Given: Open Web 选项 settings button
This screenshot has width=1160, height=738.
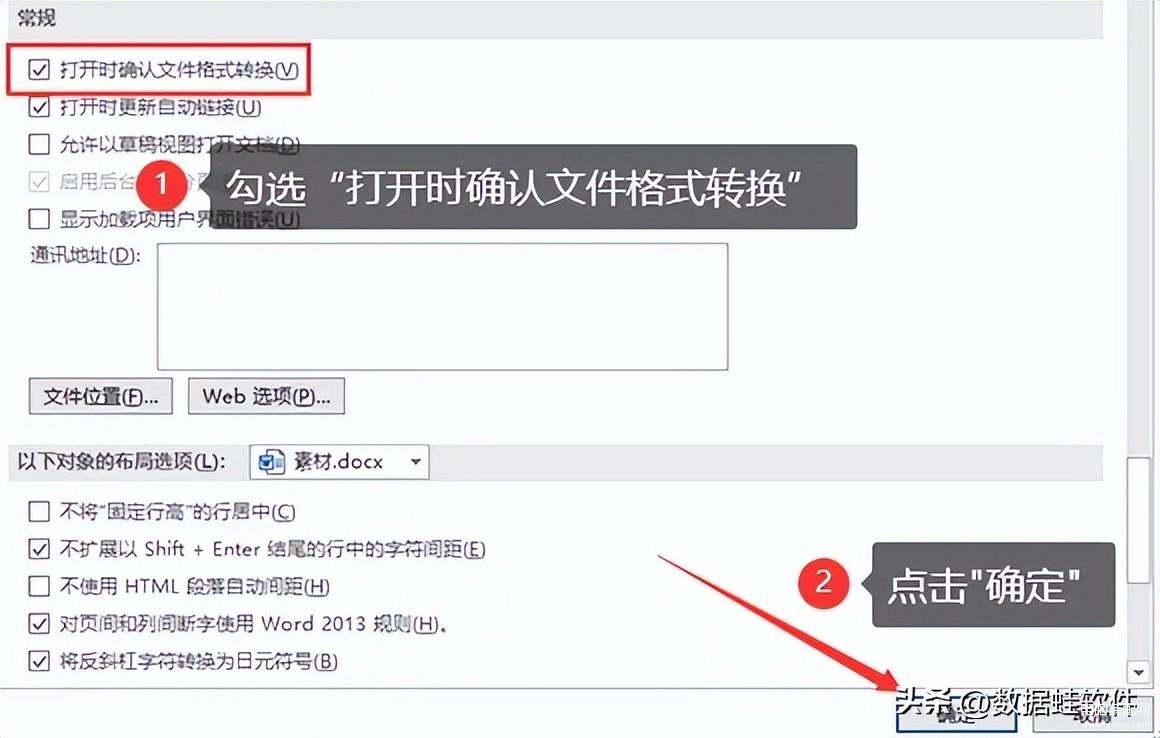Looking at the screenshot, I should click(266, 396).
